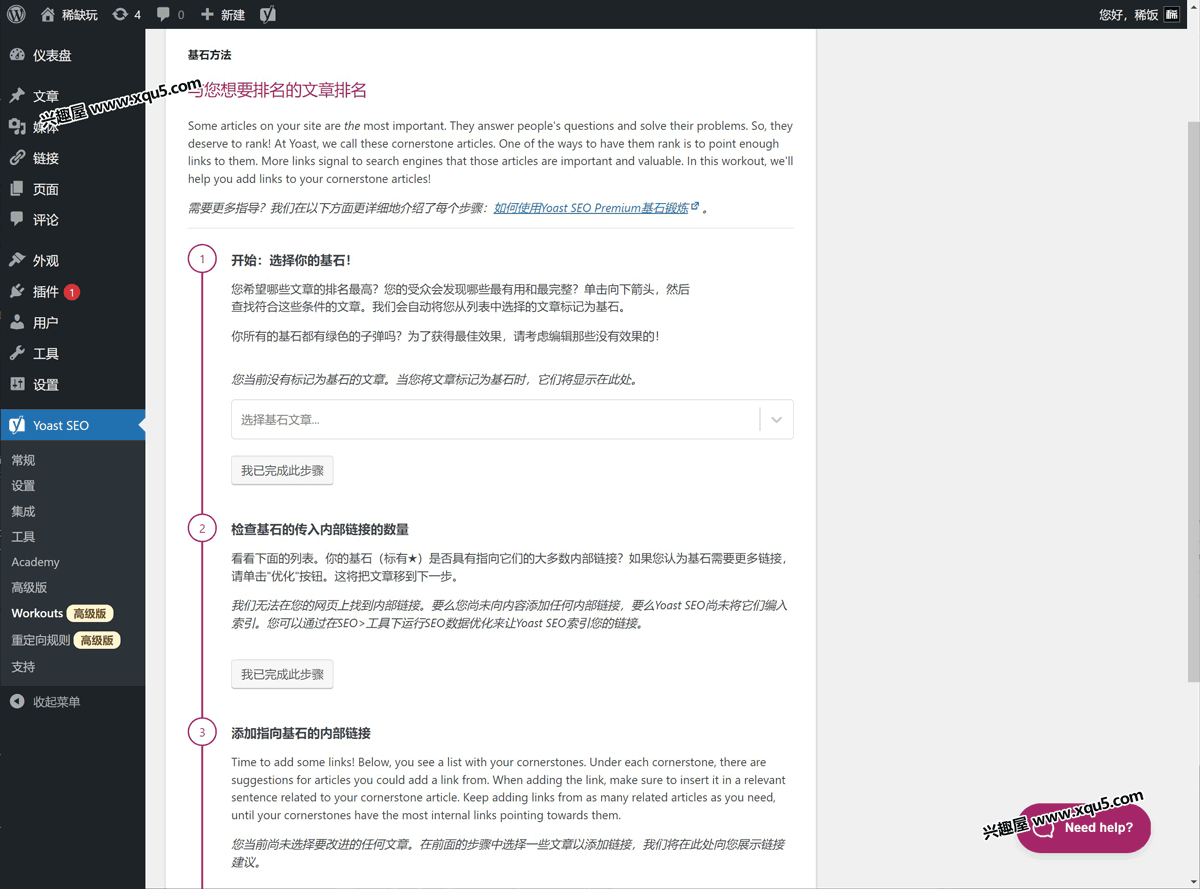Click the chain link icon beside 链接
The image size is (1200, 889).
[x=17, y=158]
